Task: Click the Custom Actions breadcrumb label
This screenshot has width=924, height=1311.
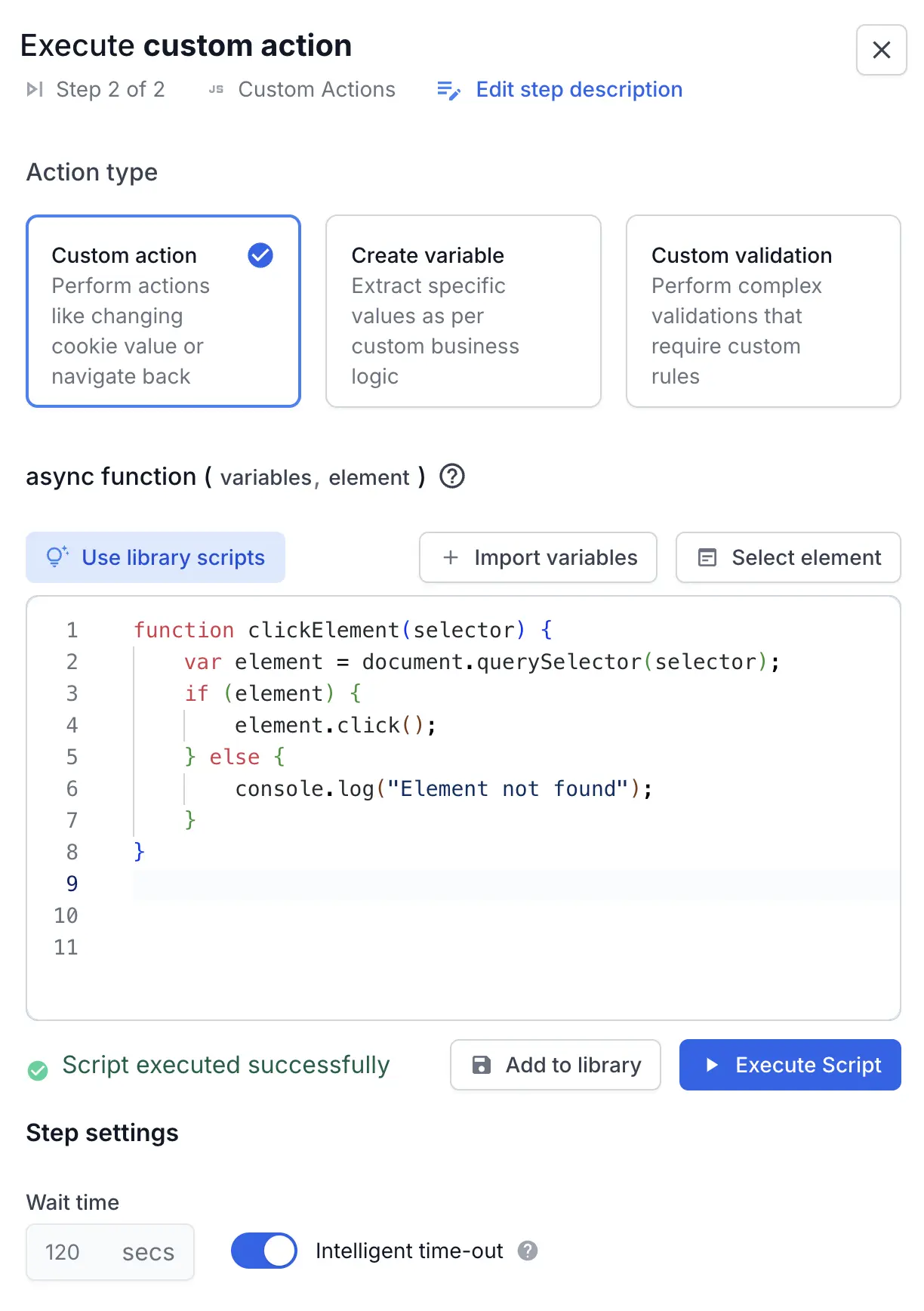Action: coord(316,90)
